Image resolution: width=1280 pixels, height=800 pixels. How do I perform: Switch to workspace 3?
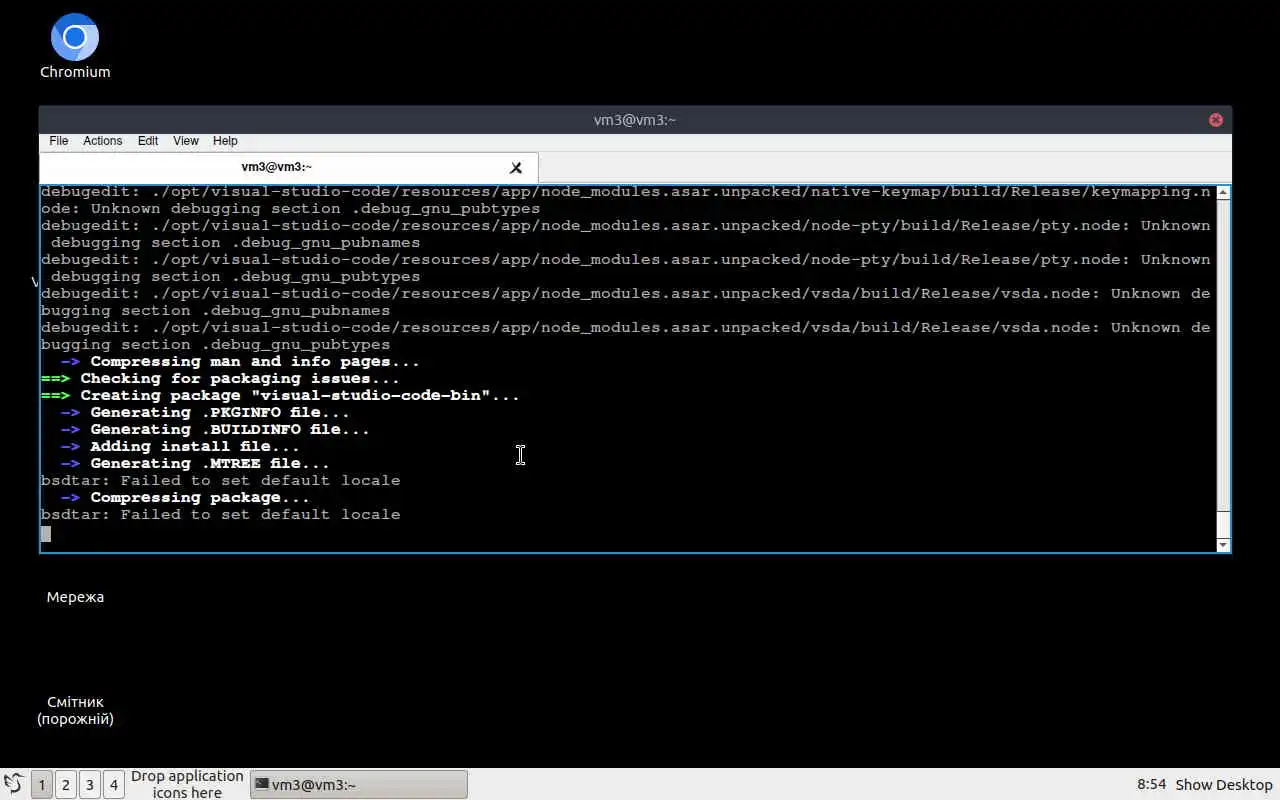point(90,785)
